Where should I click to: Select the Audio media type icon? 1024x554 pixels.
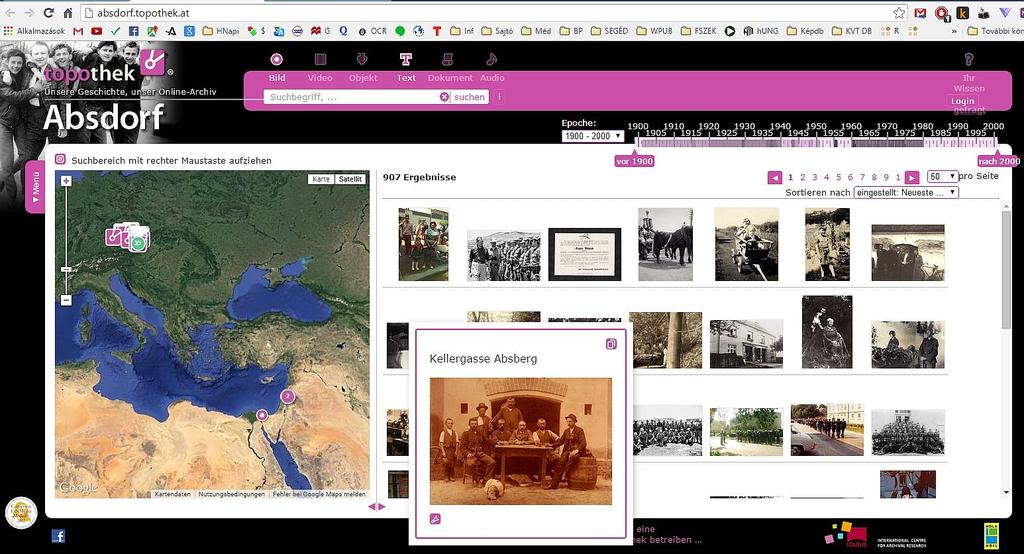click(492, 59)
